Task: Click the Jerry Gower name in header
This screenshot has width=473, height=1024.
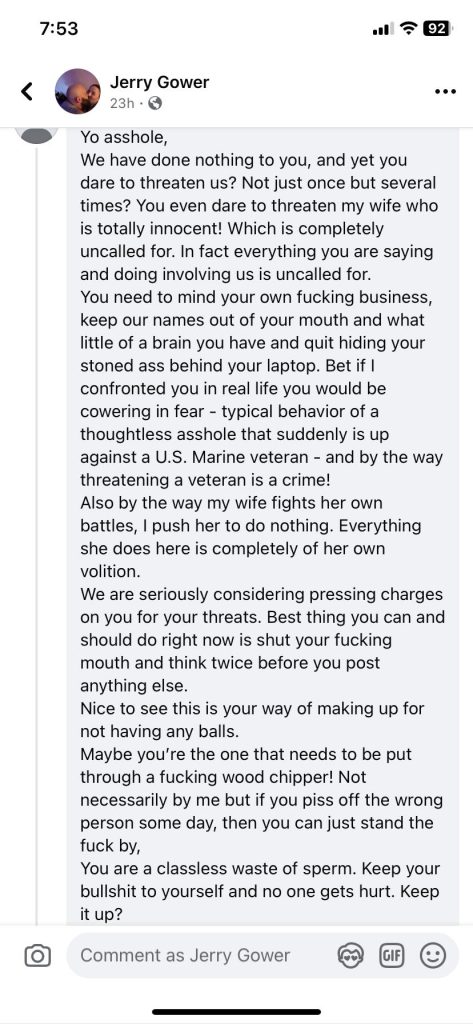Action: tap(159, 82)
